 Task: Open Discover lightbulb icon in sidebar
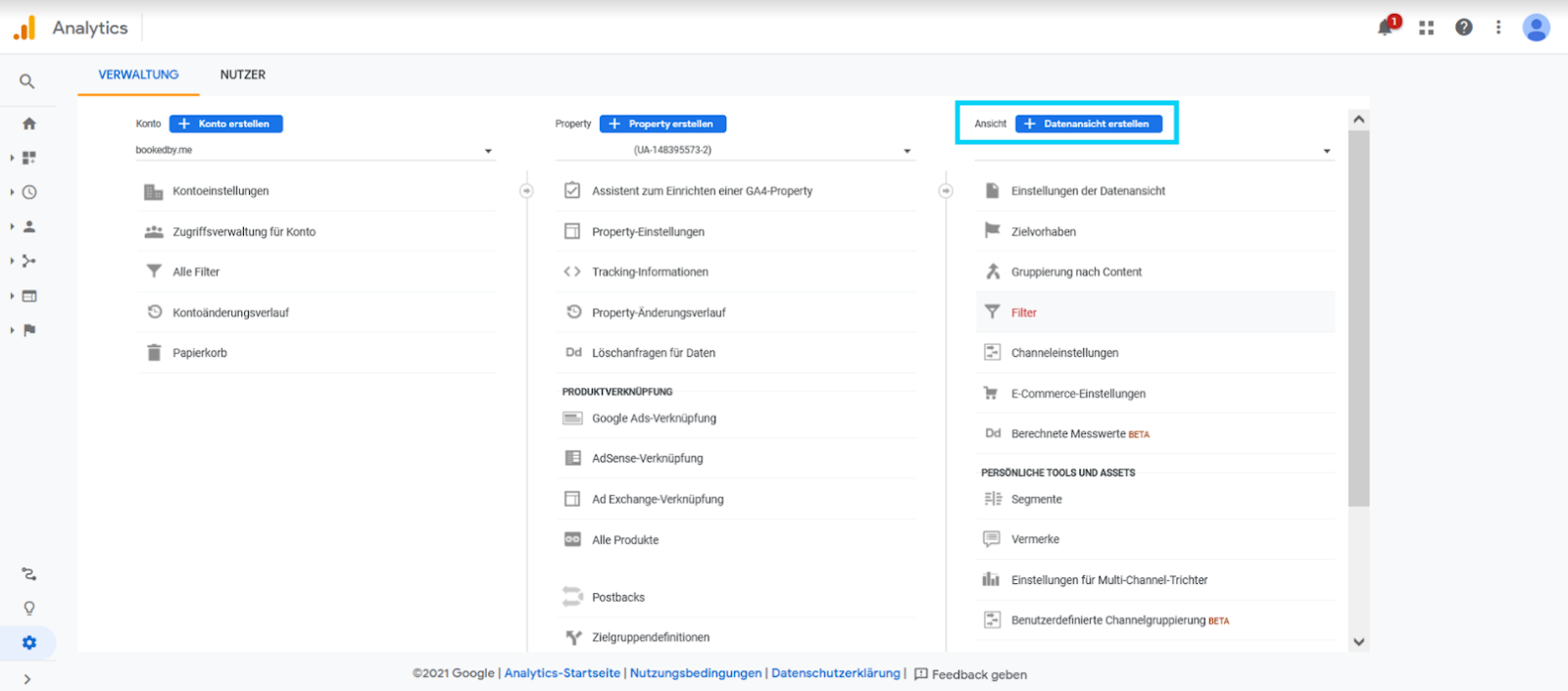click(x=29, y=609)
